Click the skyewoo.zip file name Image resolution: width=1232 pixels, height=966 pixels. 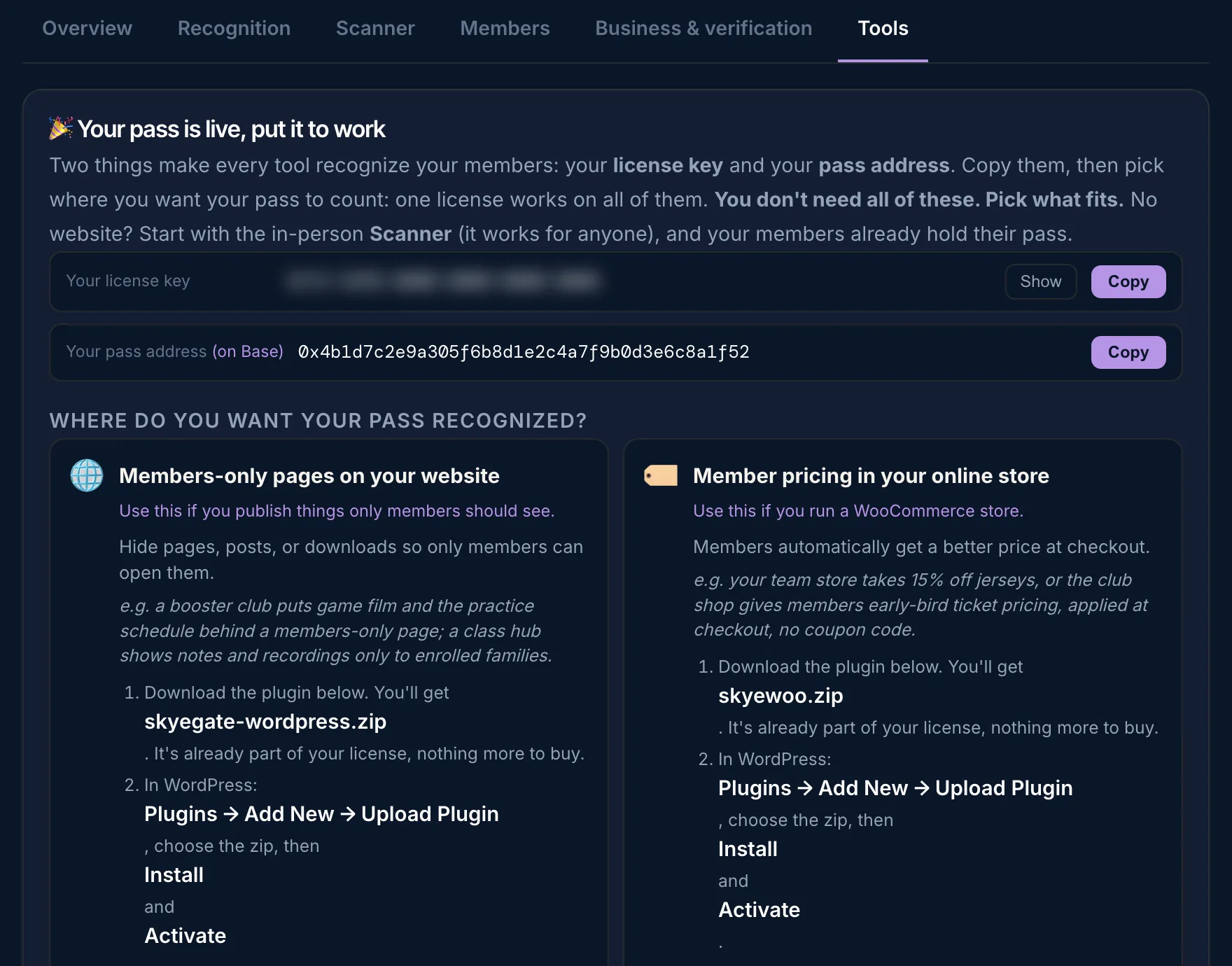click(x=780, y=696)
